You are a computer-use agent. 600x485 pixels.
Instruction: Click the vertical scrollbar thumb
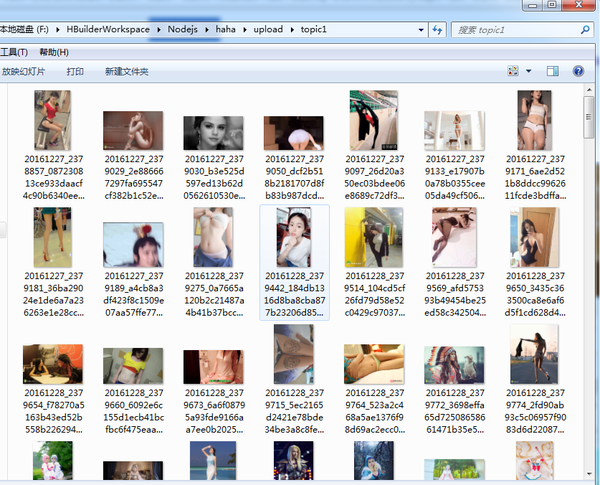589,117
